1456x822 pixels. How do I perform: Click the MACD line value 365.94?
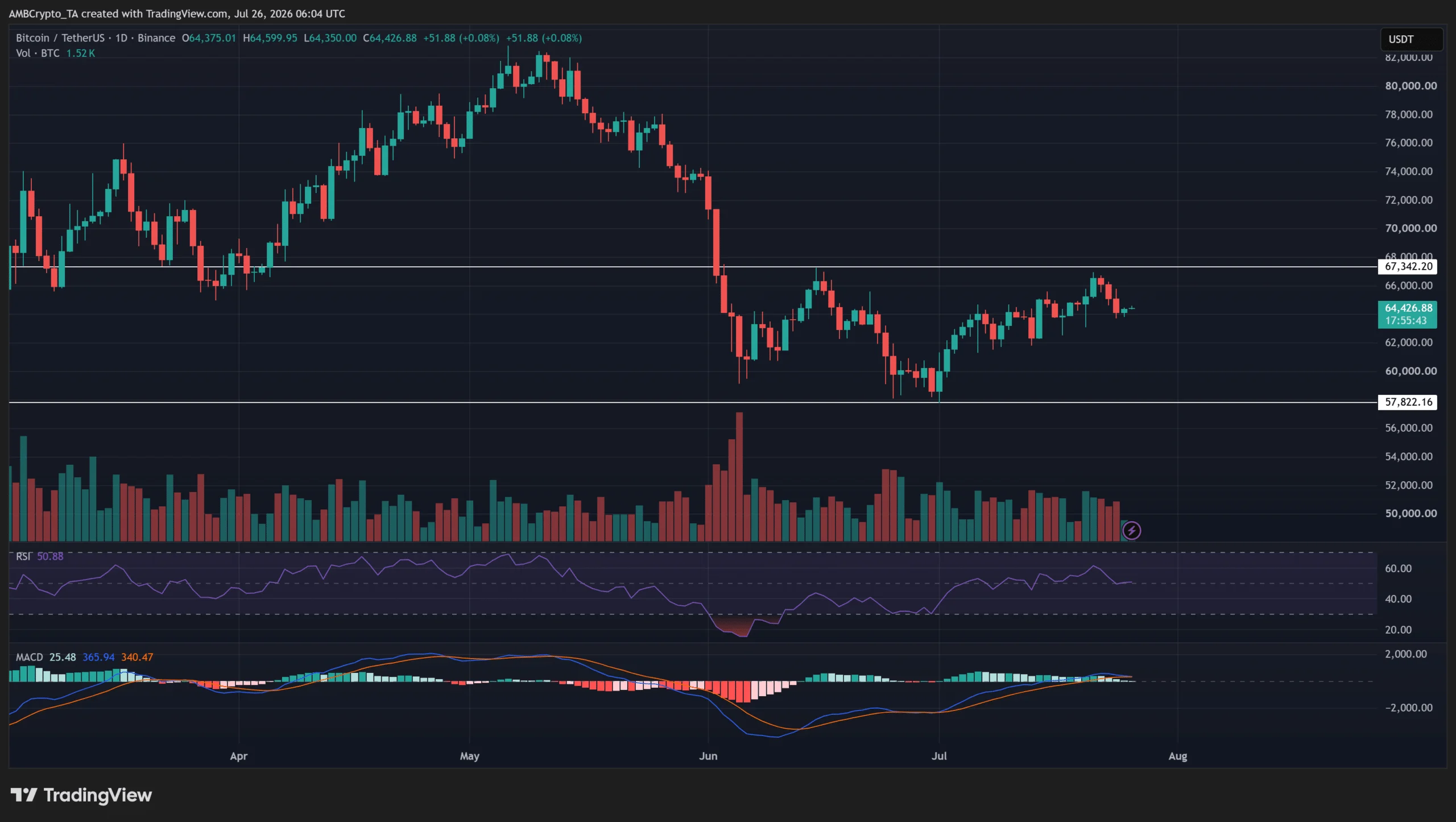98,657
